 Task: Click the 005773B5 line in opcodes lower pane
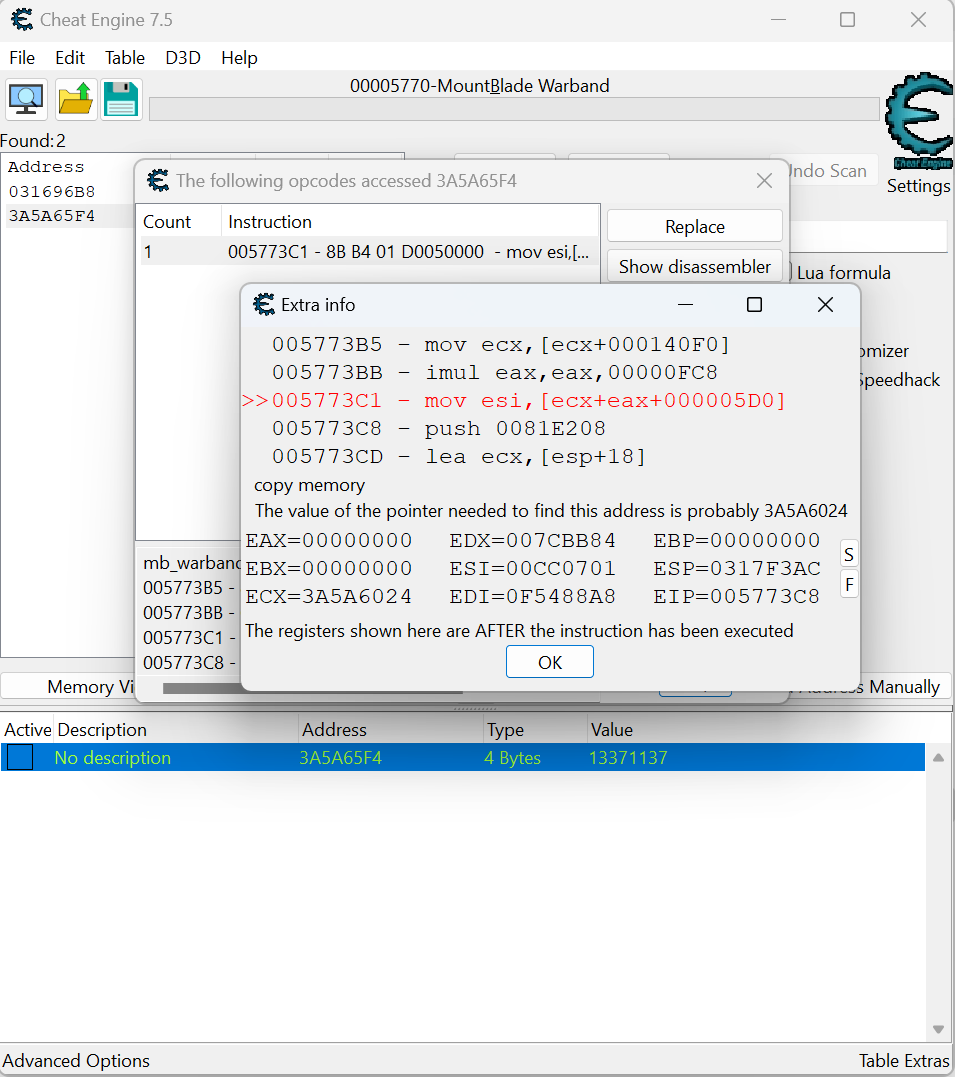(189, 588)
